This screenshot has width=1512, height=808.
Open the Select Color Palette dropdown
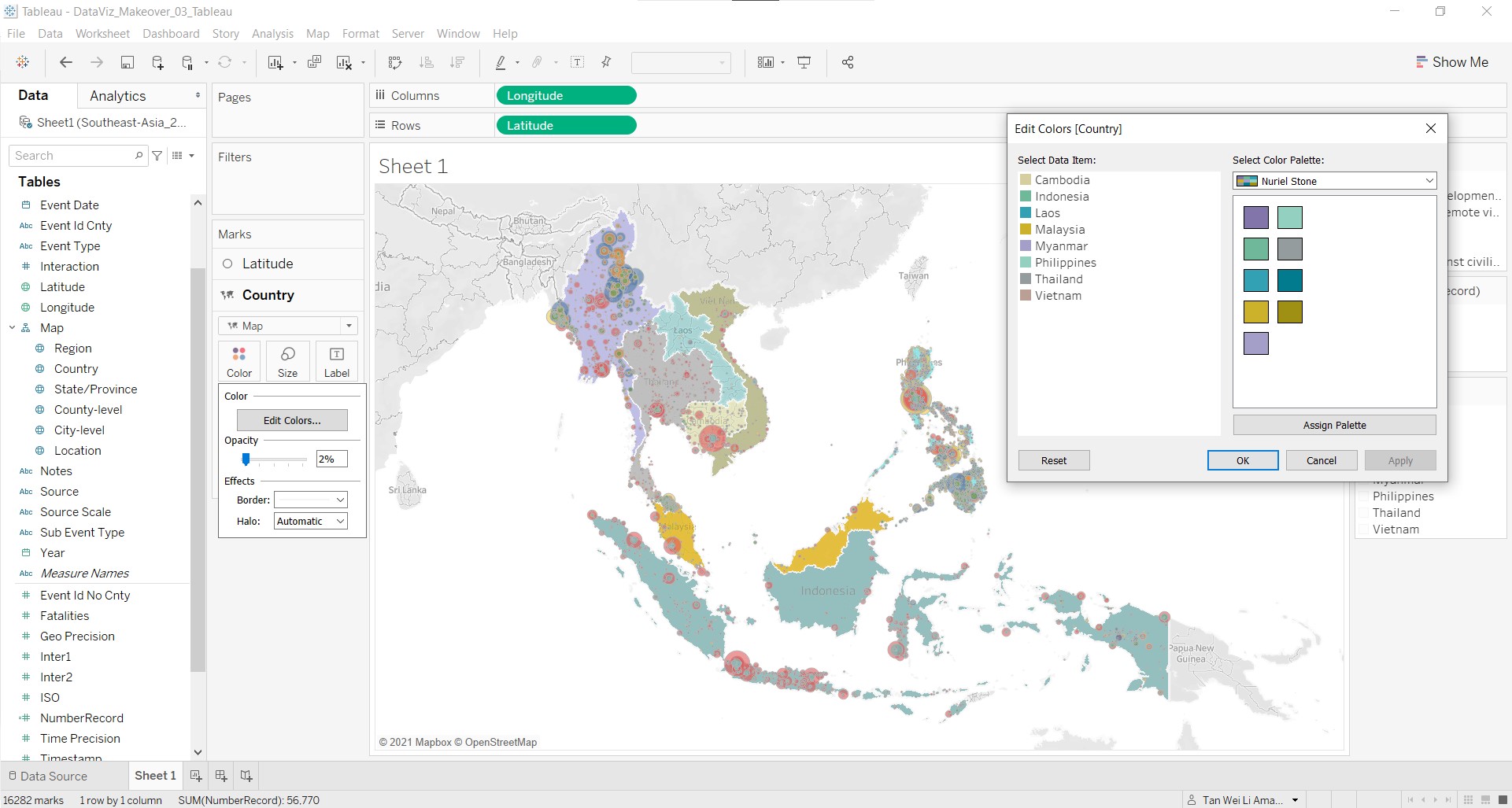point(1334,181)
